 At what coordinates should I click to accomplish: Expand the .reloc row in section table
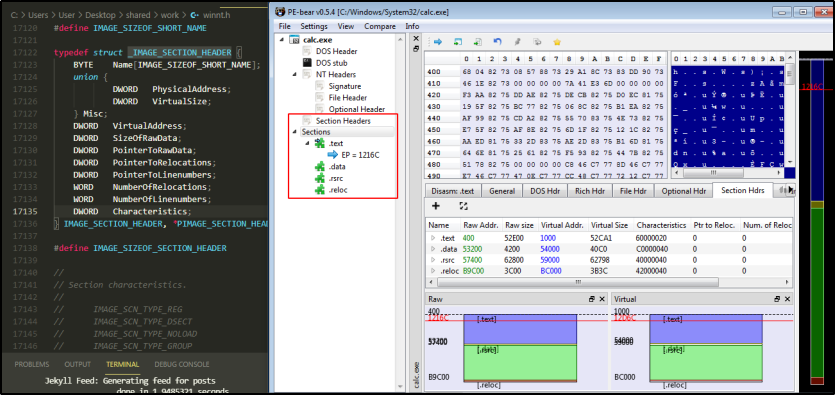pyautogui.click(x=433, y=270)
